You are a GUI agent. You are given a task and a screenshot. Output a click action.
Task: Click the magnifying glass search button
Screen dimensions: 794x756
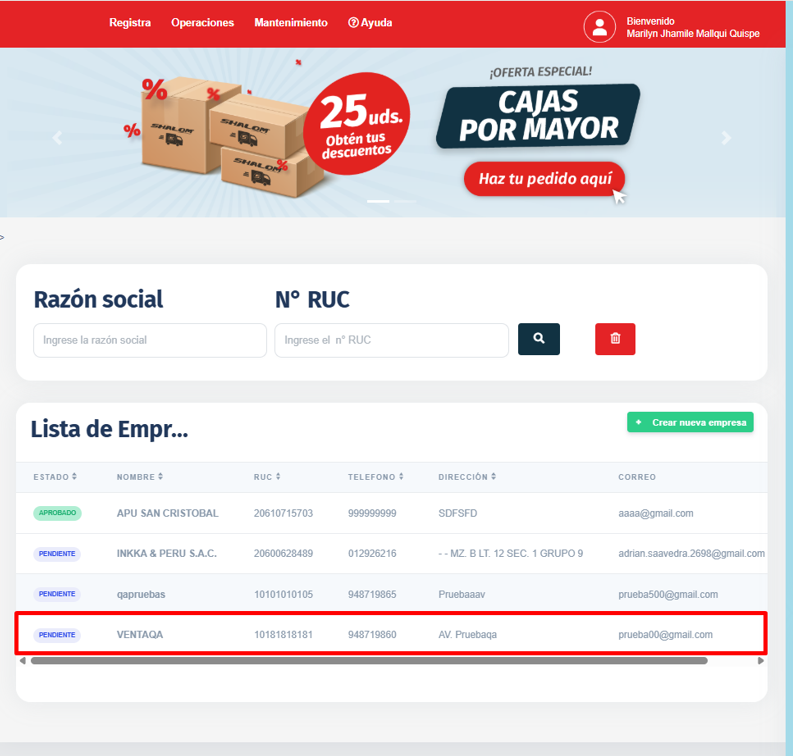tap(538, 339)
